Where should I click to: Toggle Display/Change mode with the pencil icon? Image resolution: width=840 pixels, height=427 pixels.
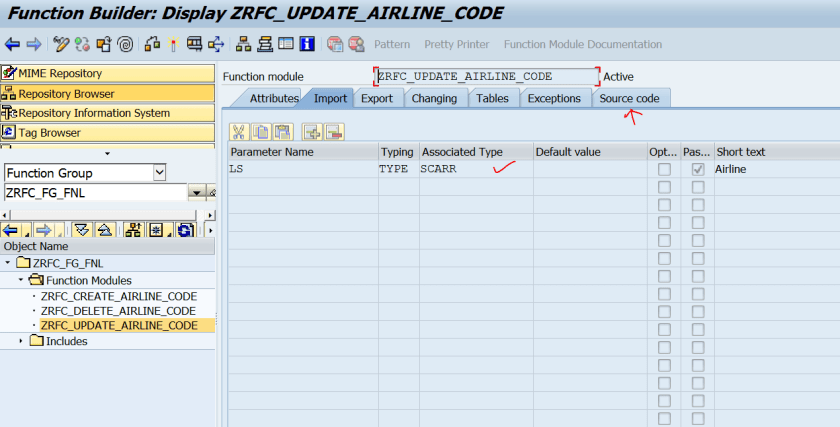pos(61,44)
